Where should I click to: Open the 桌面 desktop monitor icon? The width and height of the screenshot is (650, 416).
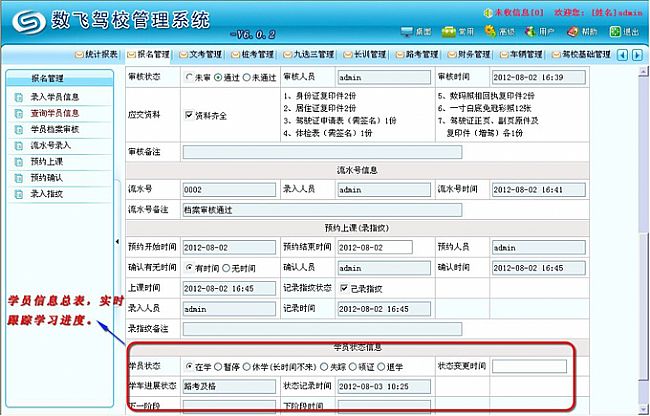pos(407,31)
